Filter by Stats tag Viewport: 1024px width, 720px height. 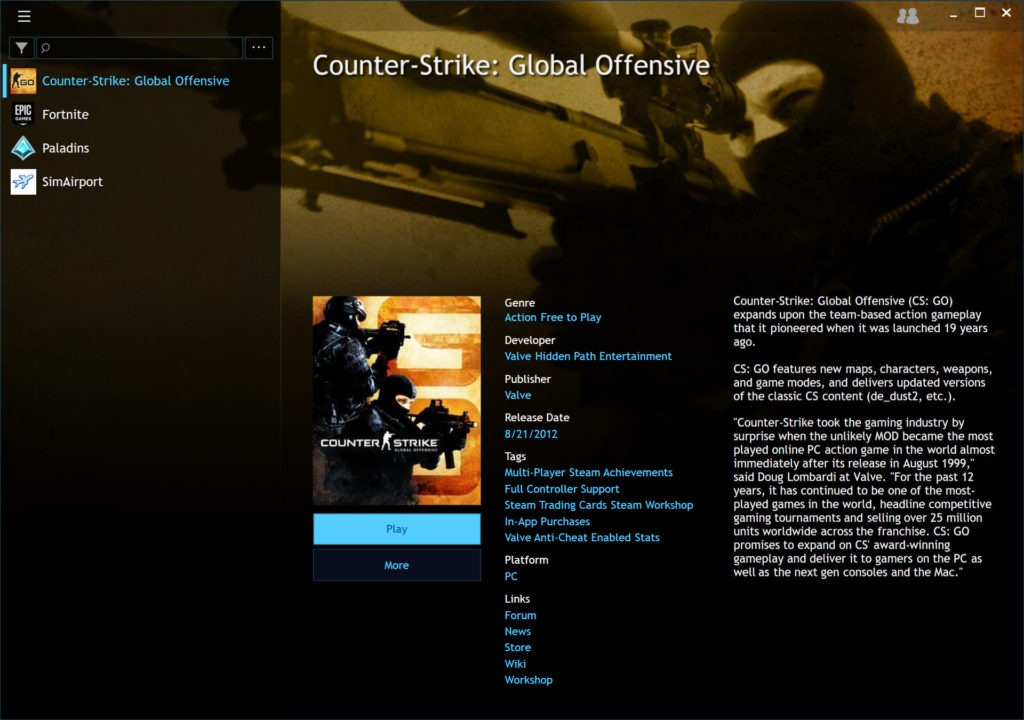click(x=647, y=538)
